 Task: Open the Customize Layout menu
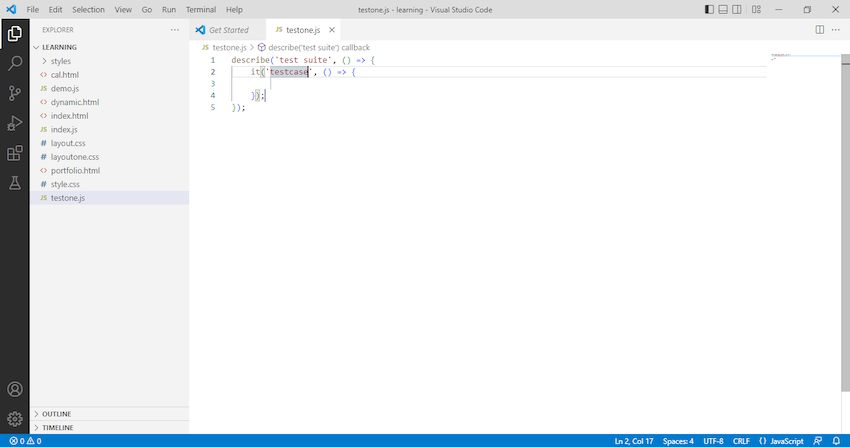click(x=756, y=9)
